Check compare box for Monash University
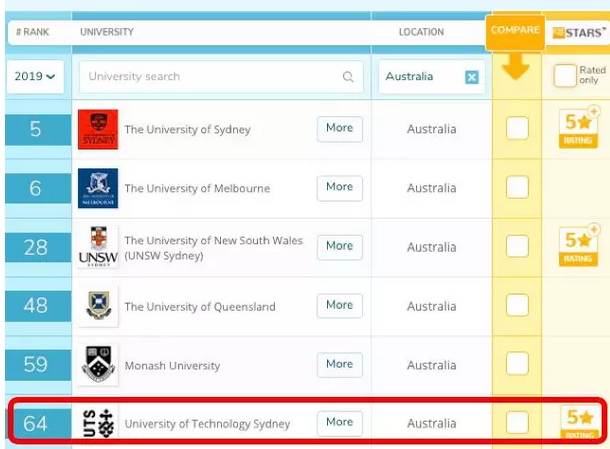The height and width of the screenshot is (449, 610). (517, 365)
